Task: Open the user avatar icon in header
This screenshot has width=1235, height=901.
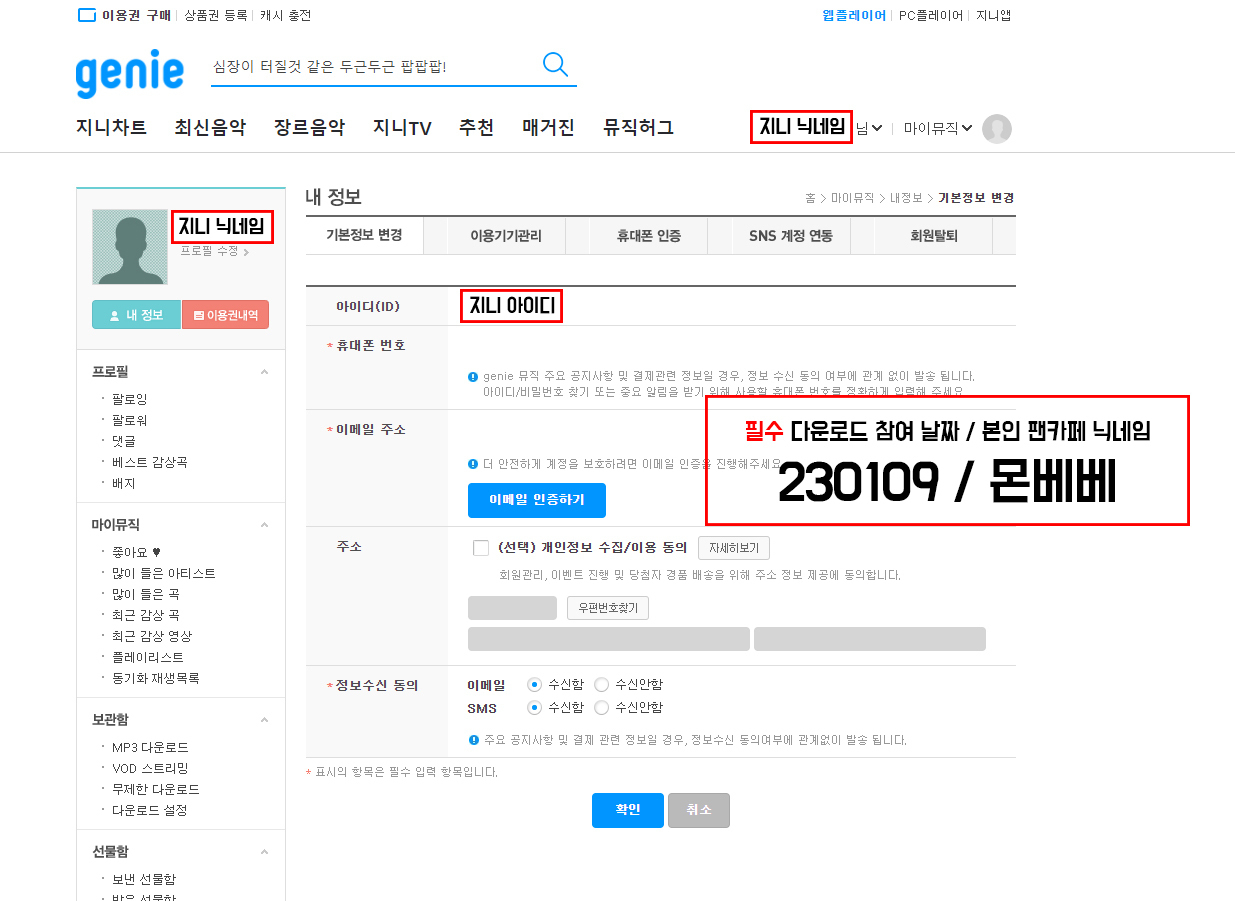Action: pos(996,129)
